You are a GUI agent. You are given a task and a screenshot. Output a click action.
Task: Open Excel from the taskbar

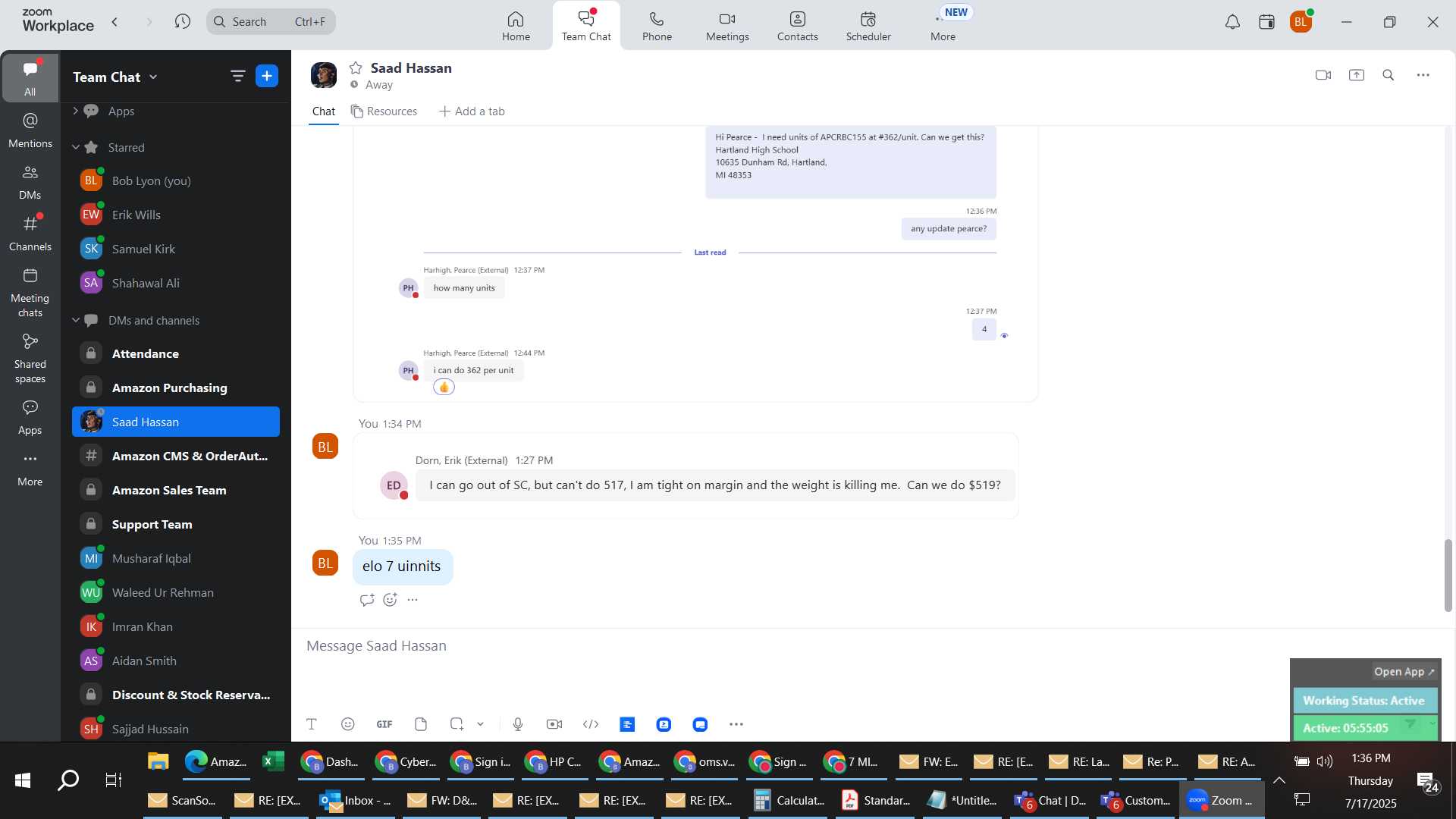[x=273, y=761]
